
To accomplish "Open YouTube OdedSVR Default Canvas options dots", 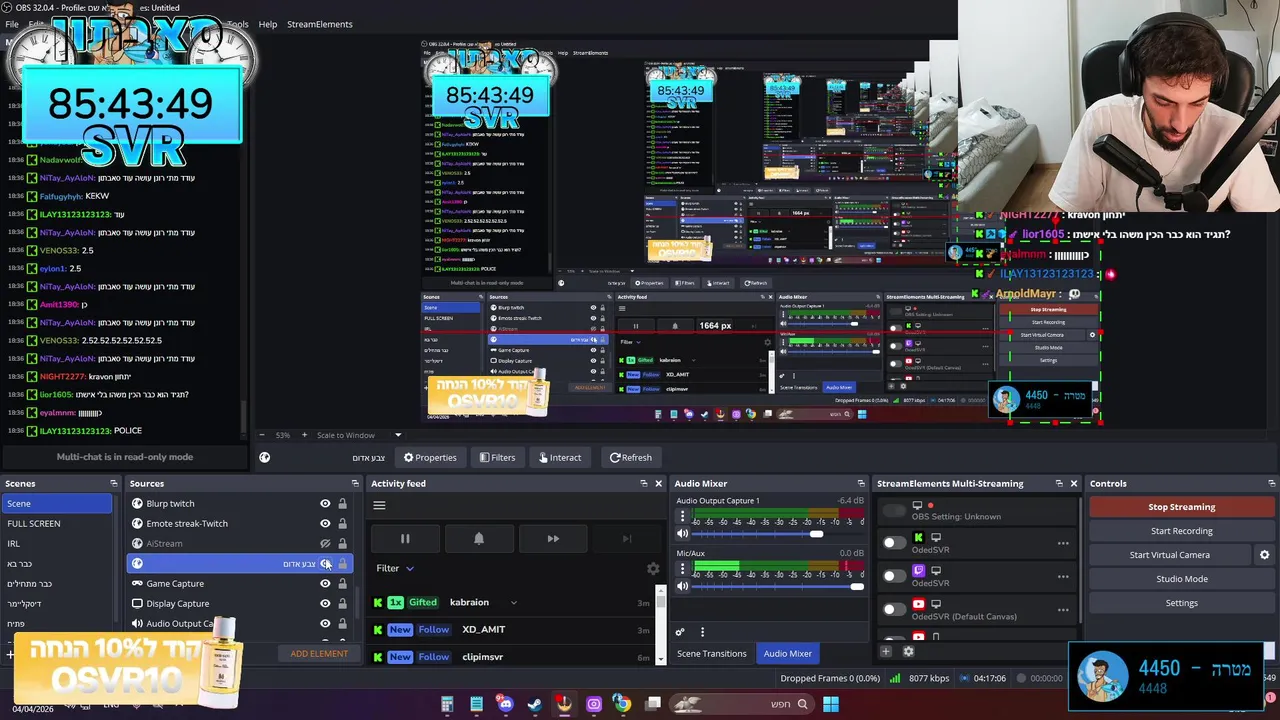I will coord(1063,610).
